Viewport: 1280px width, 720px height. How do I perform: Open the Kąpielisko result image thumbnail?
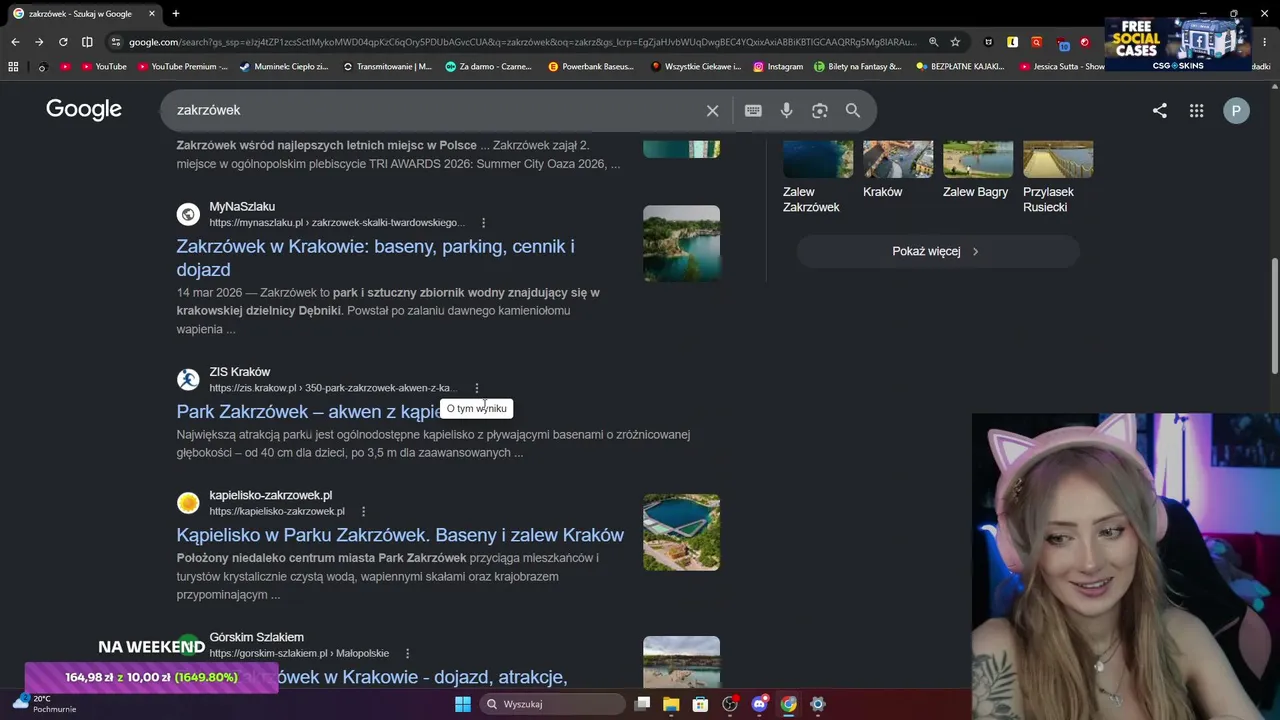tap(681, 532)
